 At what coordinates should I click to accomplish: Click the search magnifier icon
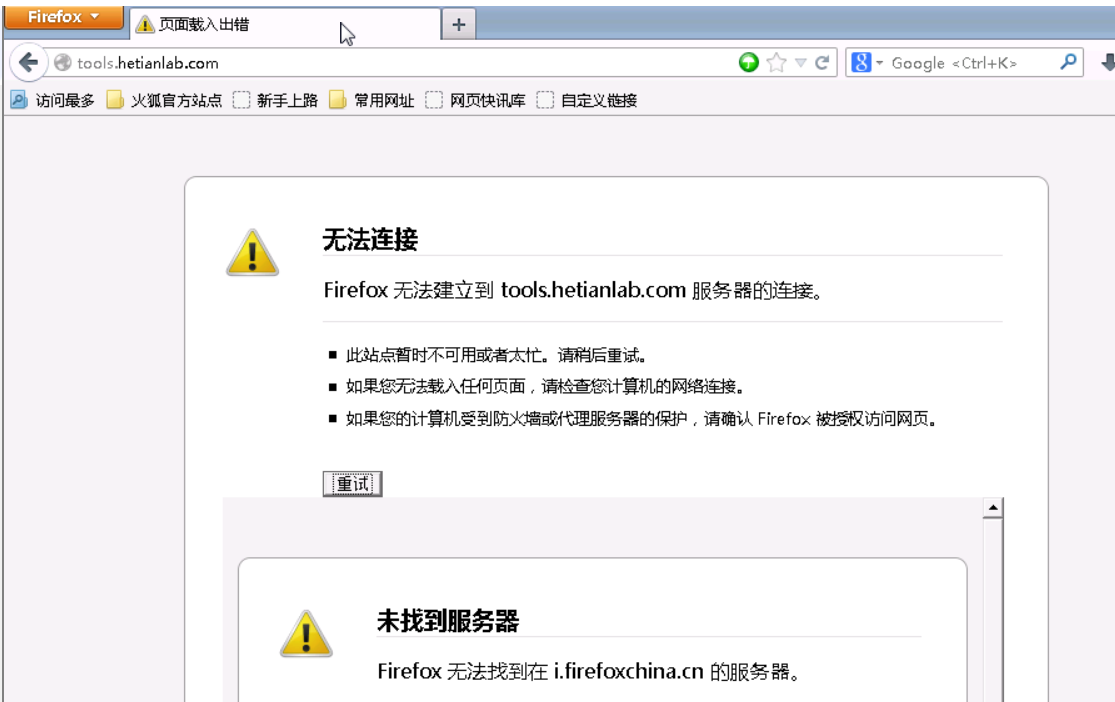[1068, 63]
